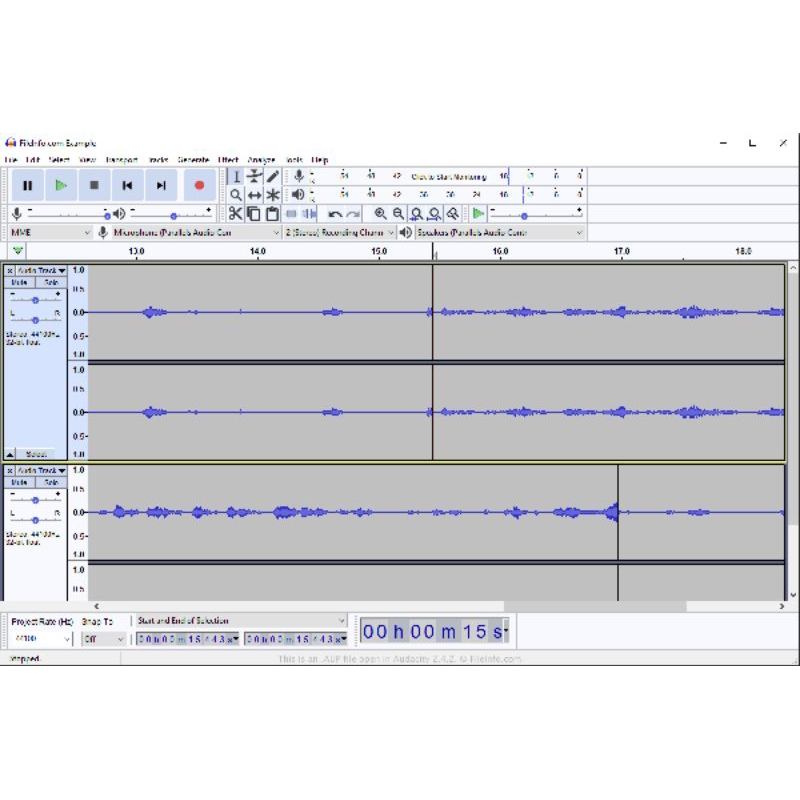Solo the first audio track
Image resolution: width=800 pixels, height=800 pixels.
click(51, 282)
